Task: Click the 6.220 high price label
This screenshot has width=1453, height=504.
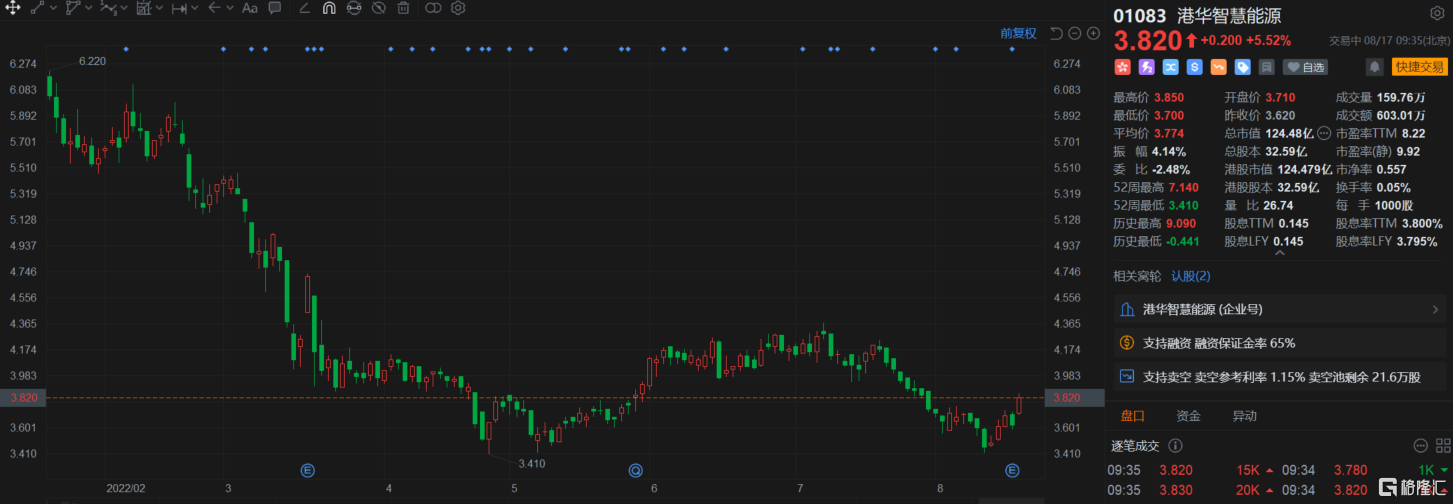Action: (92, 61)
